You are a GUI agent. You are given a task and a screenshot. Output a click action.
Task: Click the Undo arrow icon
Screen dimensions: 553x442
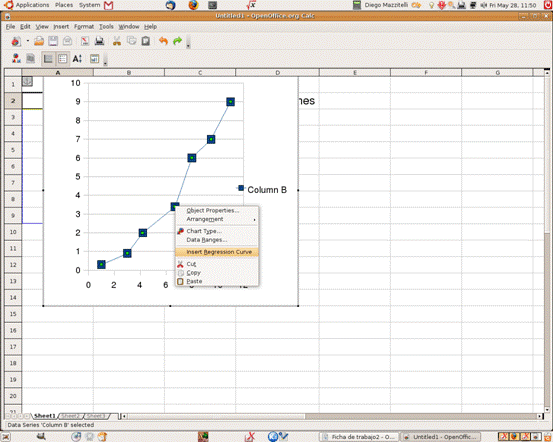(163, 41)
